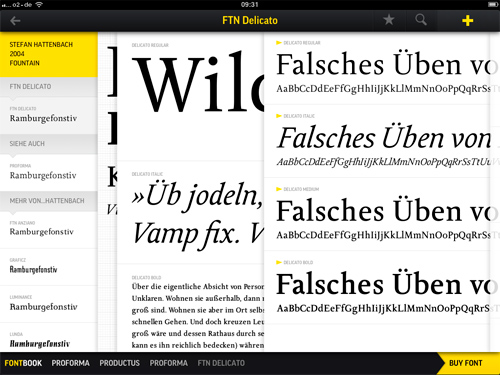This screenshot has height=375, width=500.
Task: Open search with magnifier icon
Action: [x=421, y=20]
